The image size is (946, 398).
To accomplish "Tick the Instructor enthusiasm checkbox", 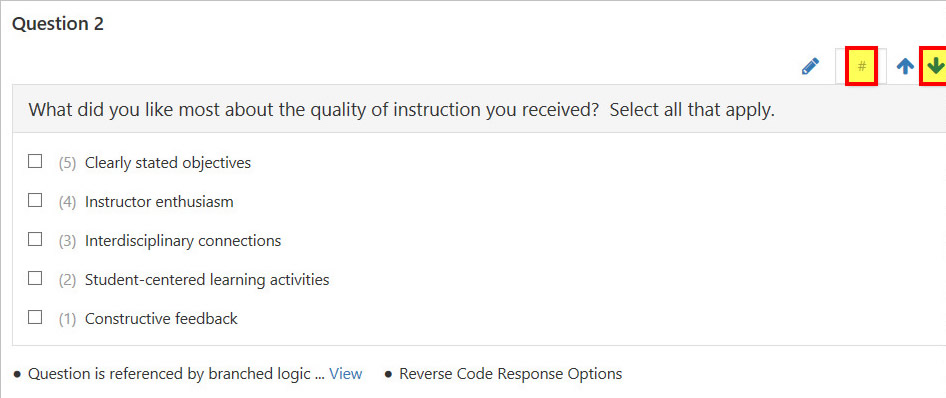I will click(x=35, y=200).
